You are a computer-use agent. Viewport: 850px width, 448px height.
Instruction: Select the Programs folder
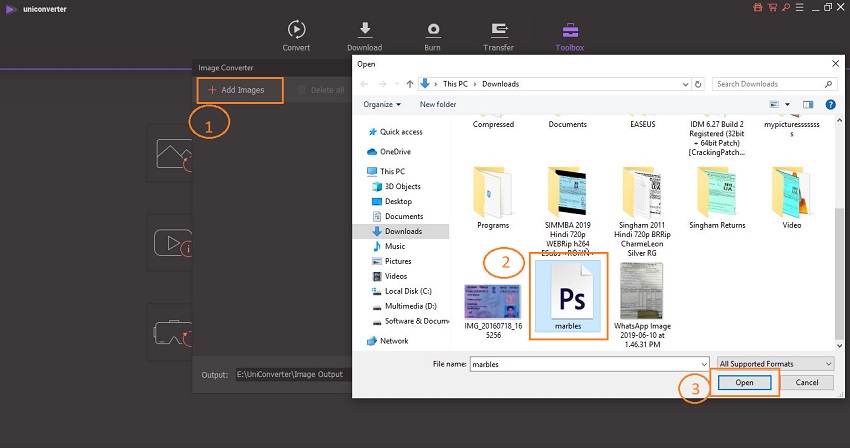click(x=493, y=197)
